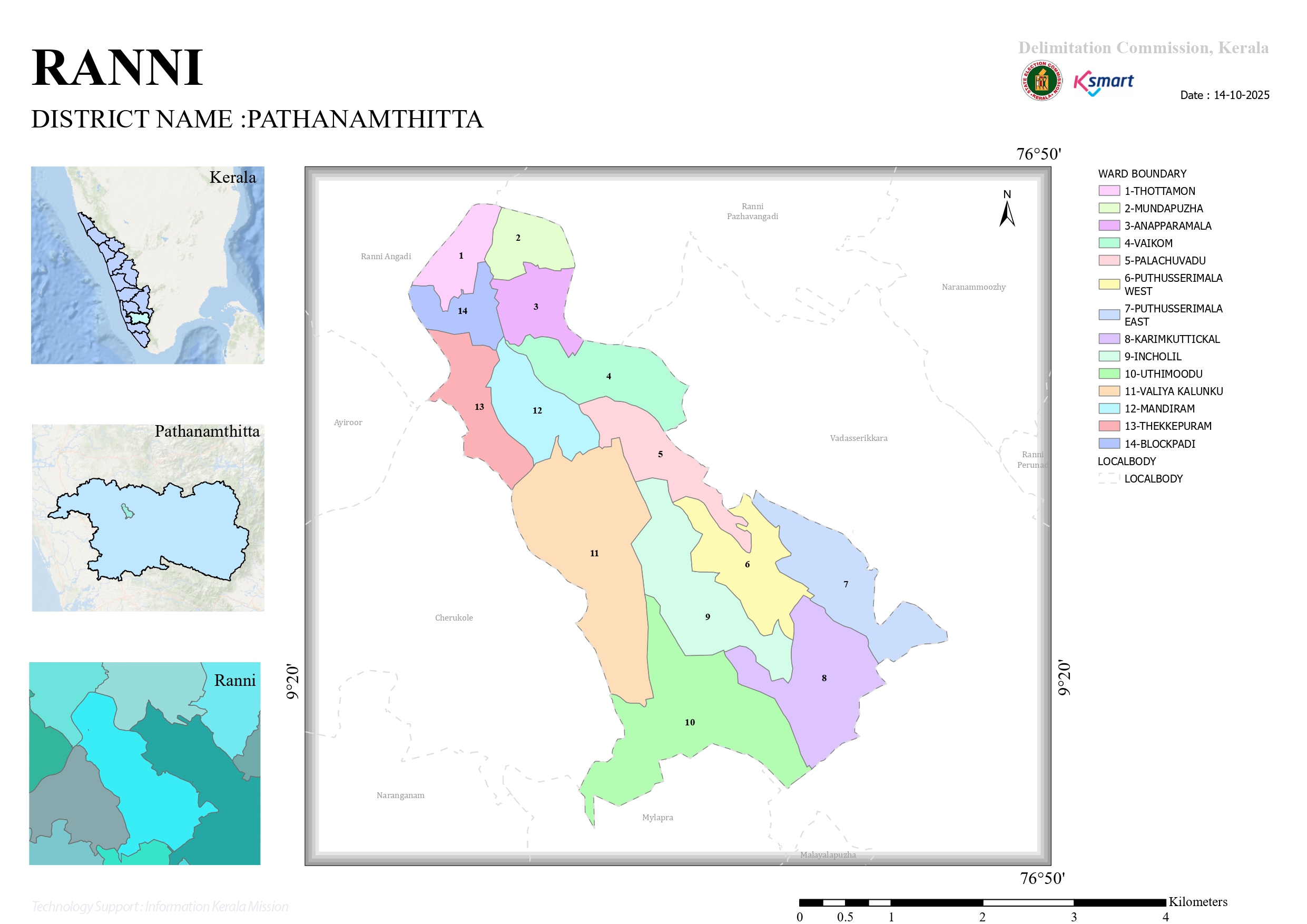This screenshot has width=1307, height=924.
Task: Click the Cherukole neighbor label
Action: 454,618
